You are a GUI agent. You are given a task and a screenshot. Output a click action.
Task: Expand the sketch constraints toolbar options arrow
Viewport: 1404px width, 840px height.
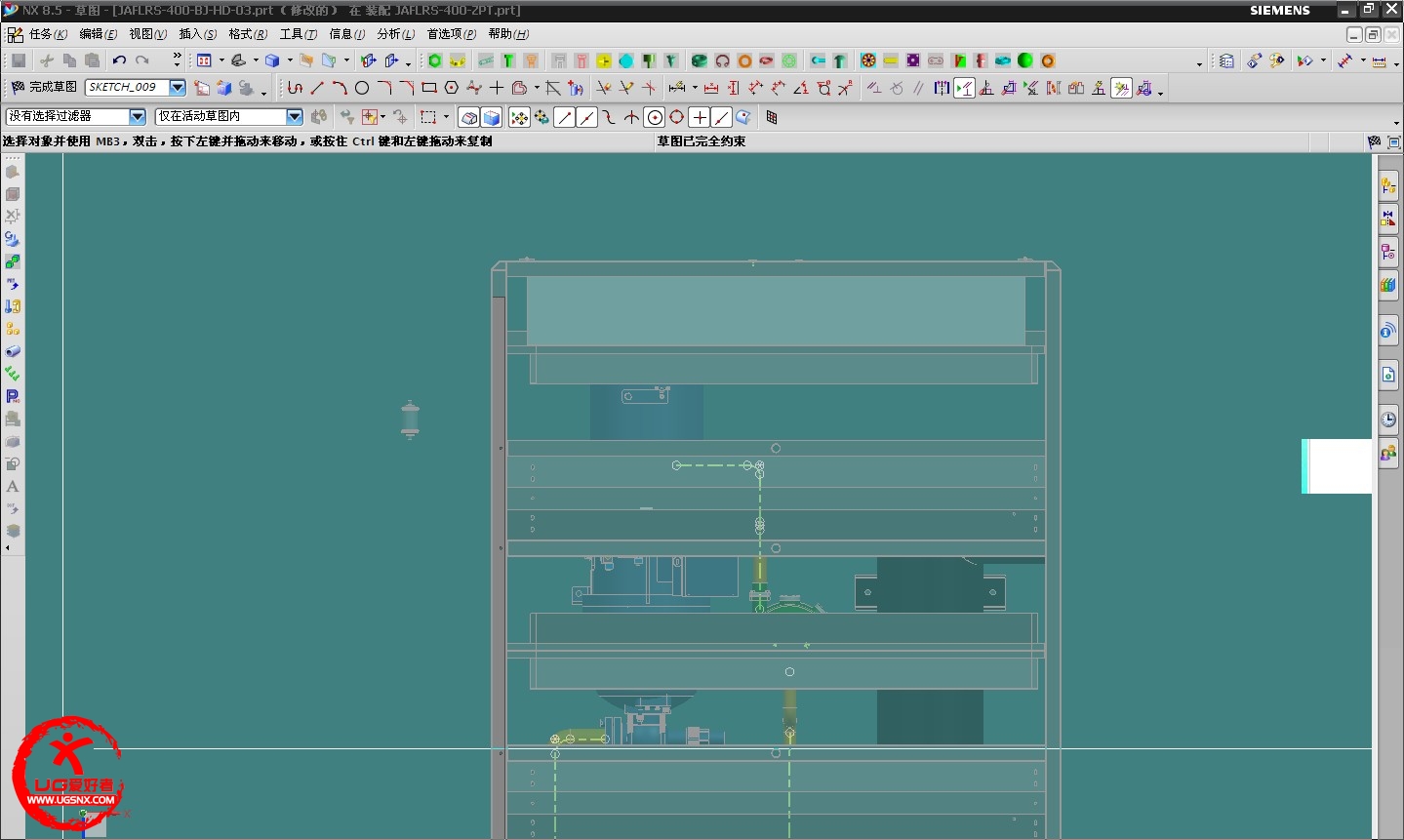point(1160,93)
